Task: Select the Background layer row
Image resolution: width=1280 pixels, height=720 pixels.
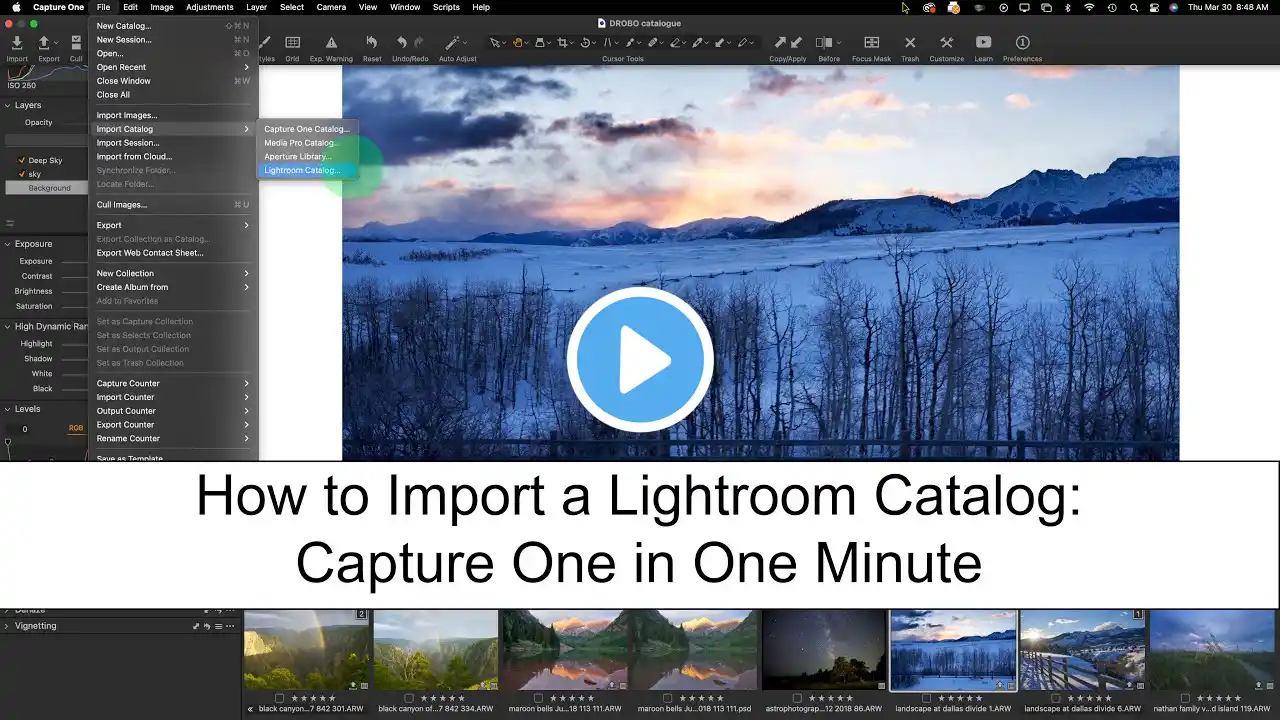Action: pyautogui.click(x=47, y=188)
